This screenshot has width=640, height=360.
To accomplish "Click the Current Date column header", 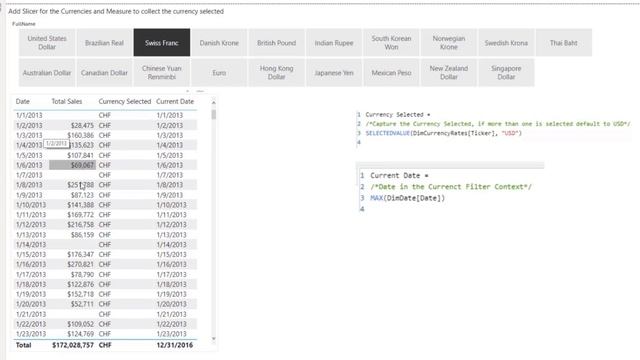I will [x=175, y=101].
